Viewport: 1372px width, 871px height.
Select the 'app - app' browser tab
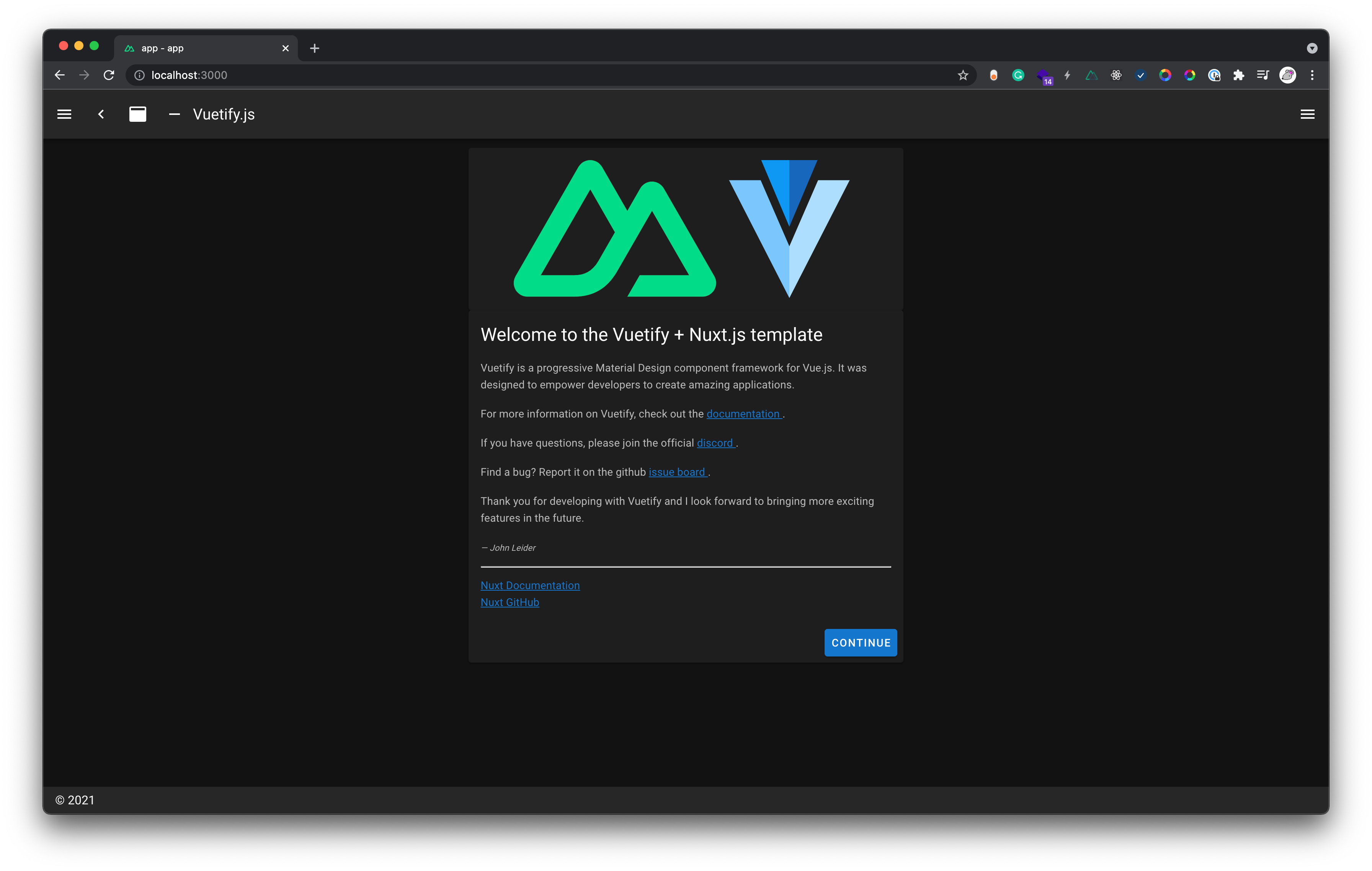coord(206,48)
